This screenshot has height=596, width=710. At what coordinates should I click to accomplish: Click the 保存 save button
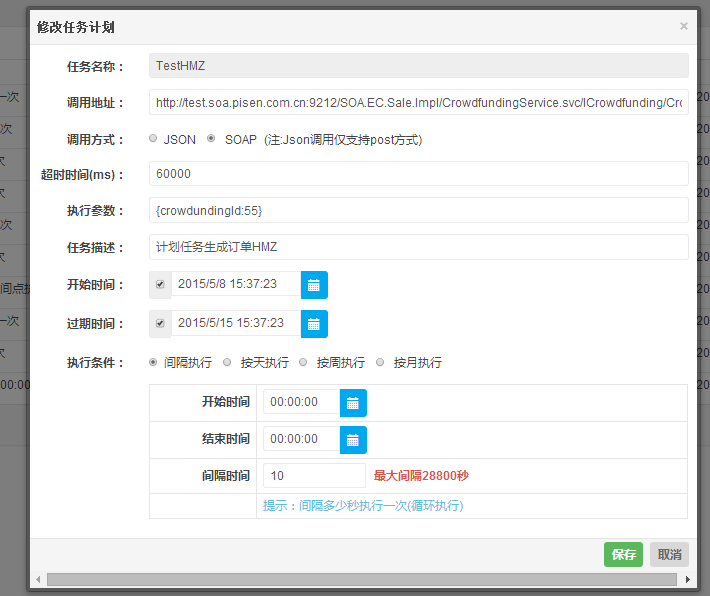tap(623, 555)
